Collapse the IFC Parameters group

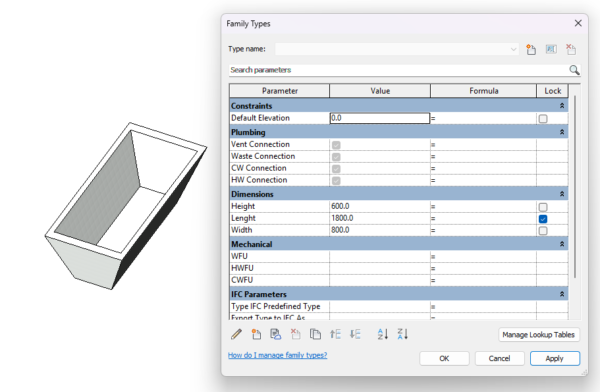[562, 294]
